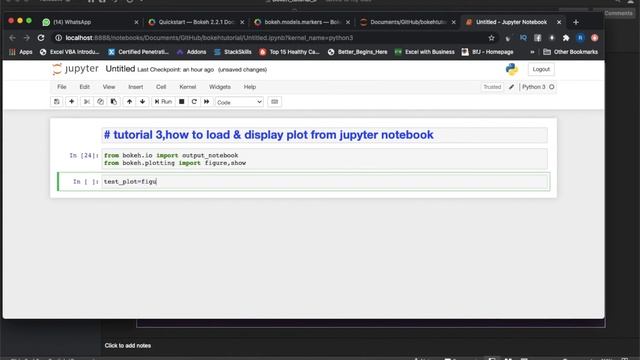
Task: Open the Addons bookmark
Action: 192,52
